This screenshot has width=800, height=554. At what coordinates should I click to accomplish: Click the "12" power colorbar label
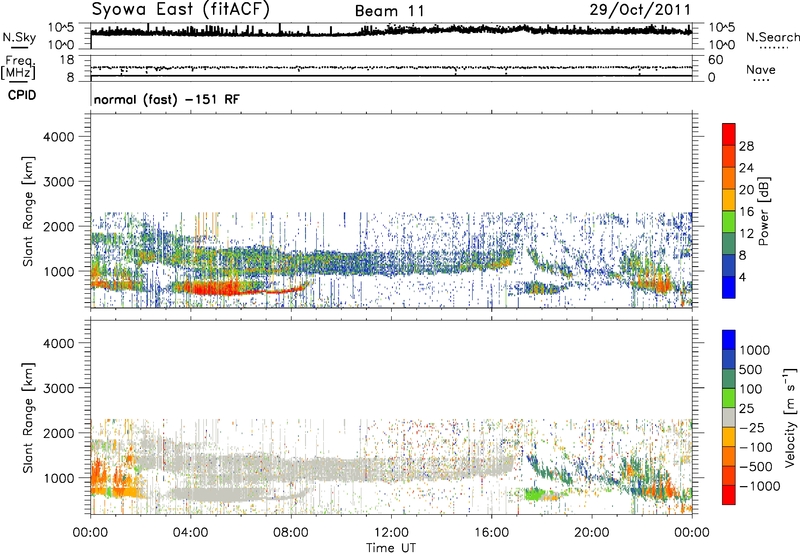pyautogui.click(x=746, y=233)
